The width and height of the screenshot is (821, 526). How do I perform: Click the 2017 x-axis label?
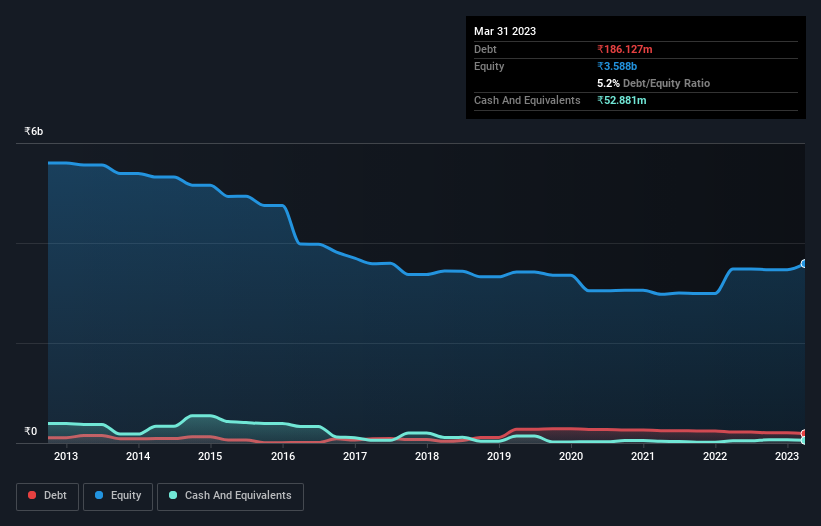click(x=355, y=456)
